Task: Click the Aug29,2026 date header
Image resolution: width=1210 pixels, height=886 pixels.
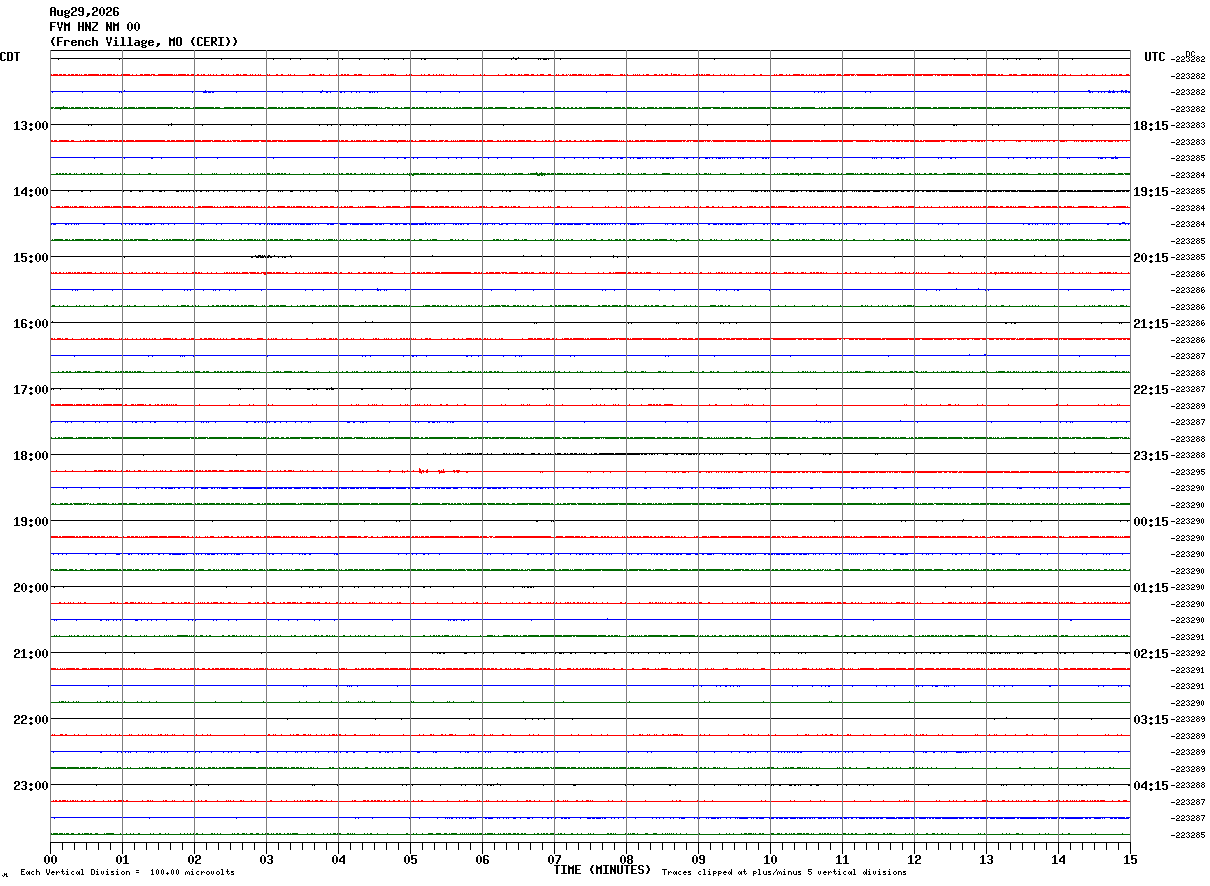Action: coord(84,12)
